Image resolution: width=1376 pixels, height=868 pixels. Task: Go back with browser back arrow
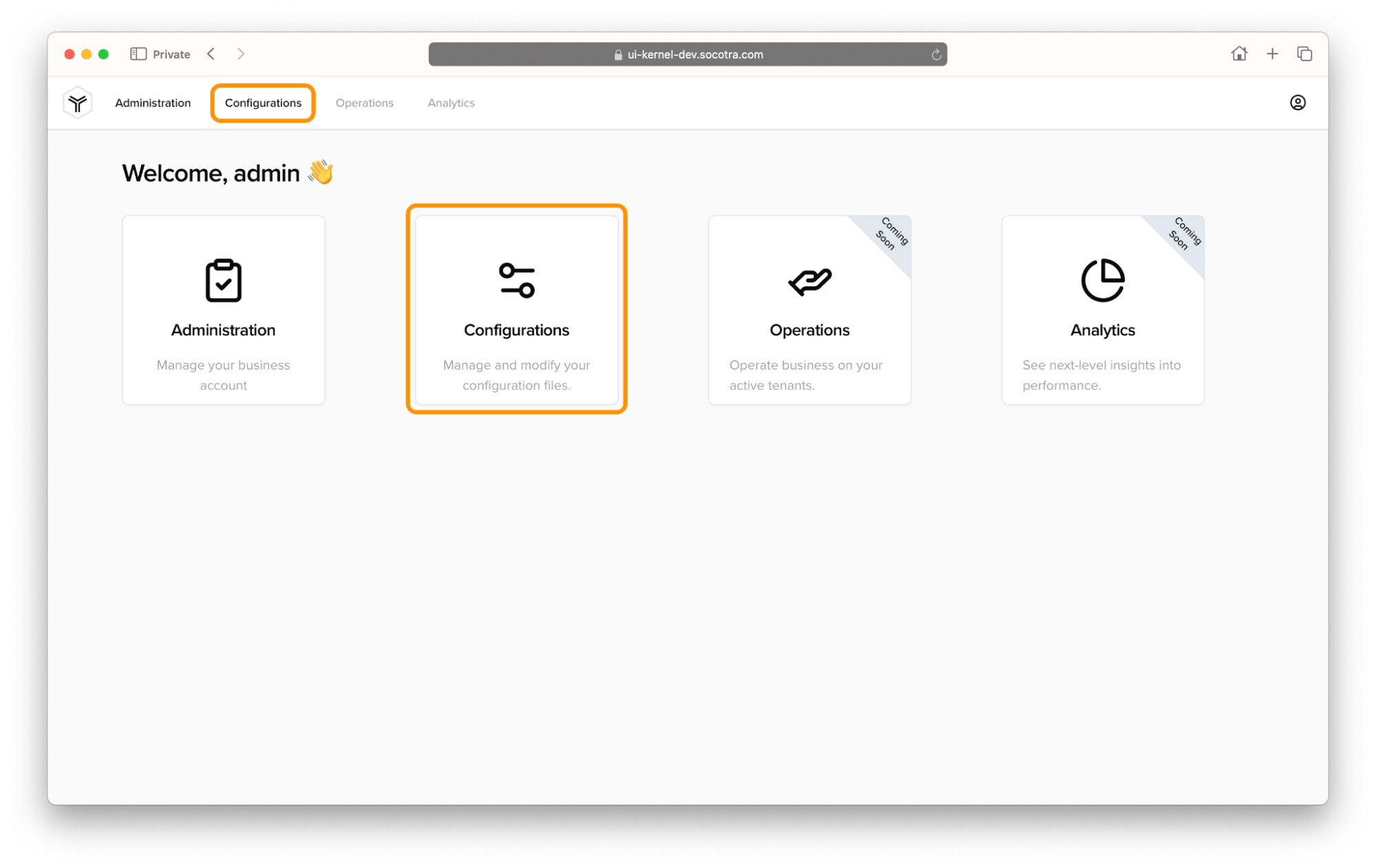click(x=211, y=54)
